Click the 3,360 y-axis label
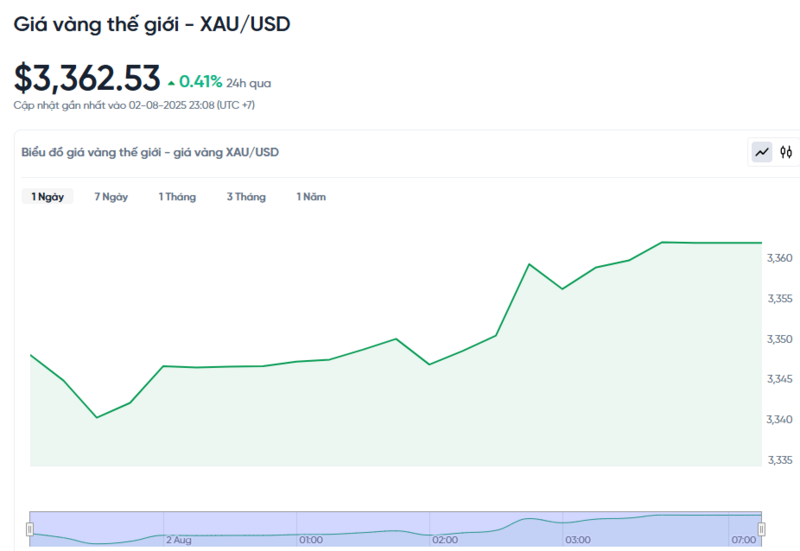Image resolution: width=800 pixels, height=551 pixels. [780, 258]
